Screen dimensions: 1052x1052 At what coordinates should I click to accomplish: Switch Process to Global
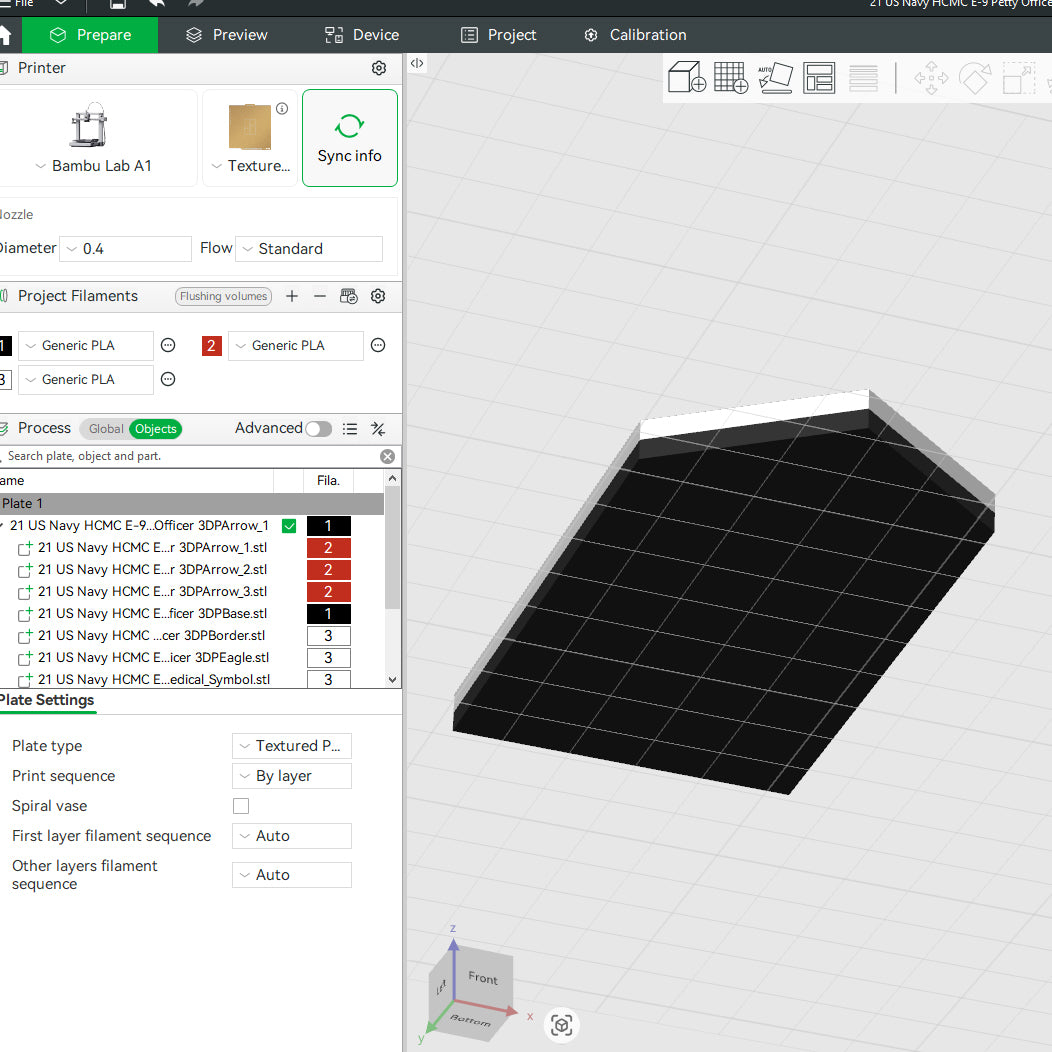105,429
